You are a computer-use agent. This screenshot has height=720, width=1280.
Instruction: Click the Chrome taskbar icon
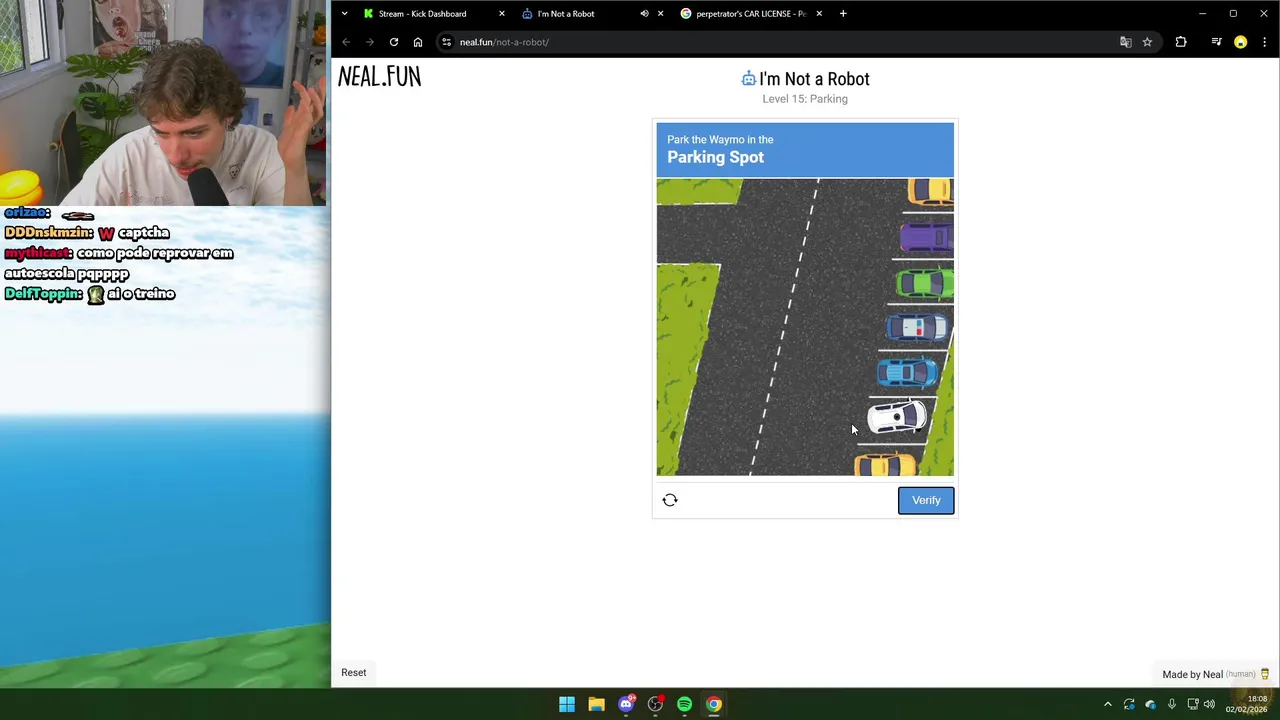click(714, 704)
